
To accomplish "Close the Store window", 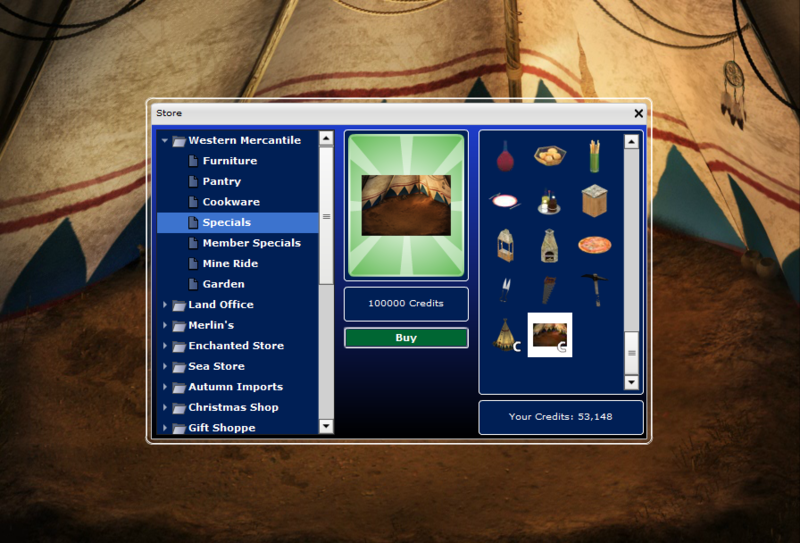I will coord(639,113).
